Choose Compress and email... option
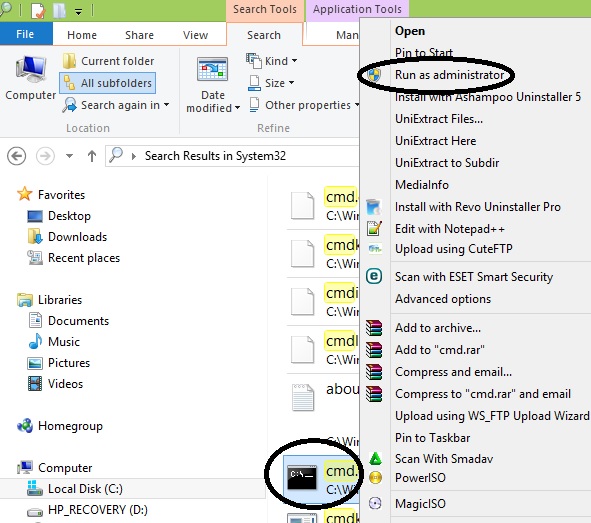This screenshot has width=591, height=523. pos(453,372)
